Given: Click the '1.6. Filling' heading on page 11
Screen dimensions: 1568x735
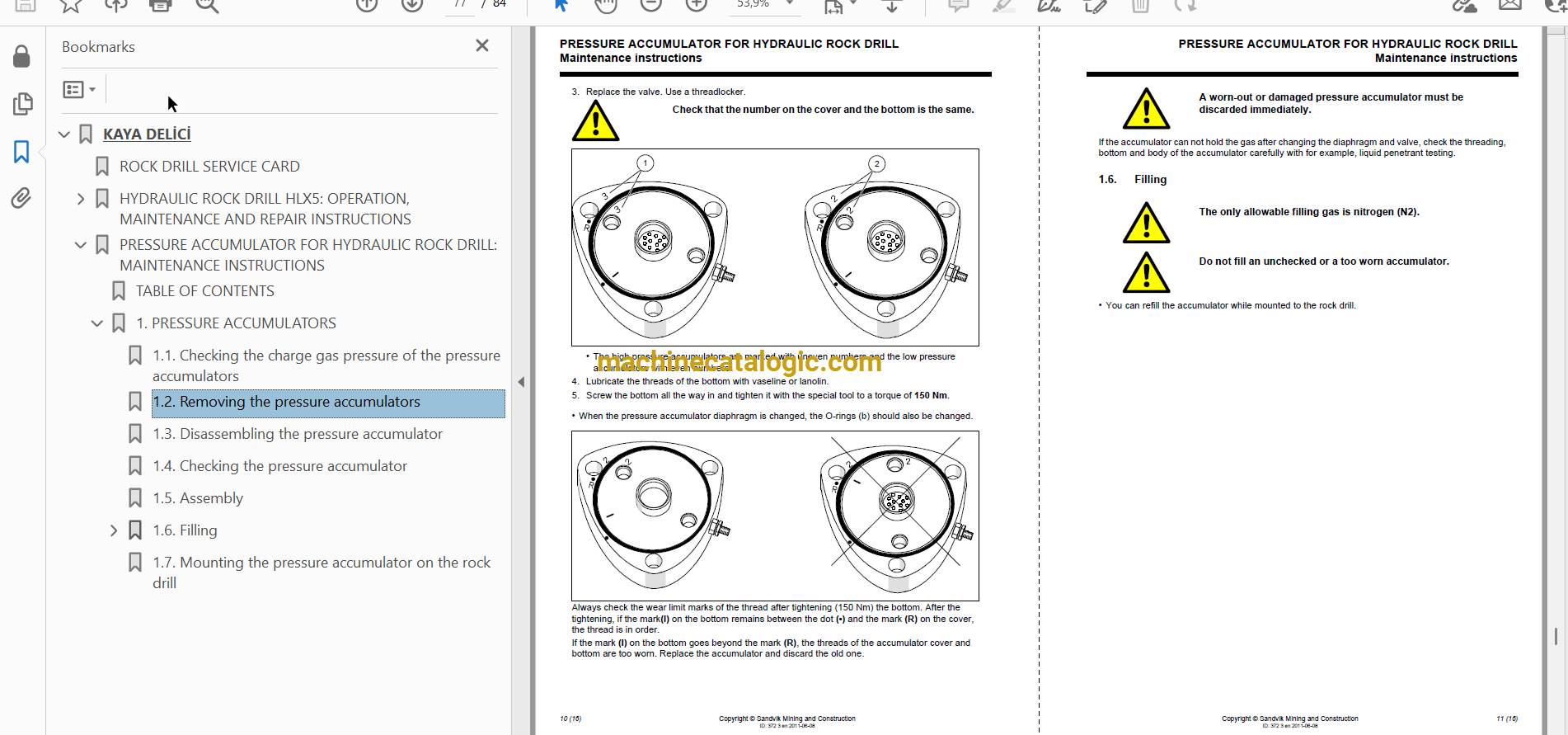Looking at the screenshot, I should coord(1133,179).
